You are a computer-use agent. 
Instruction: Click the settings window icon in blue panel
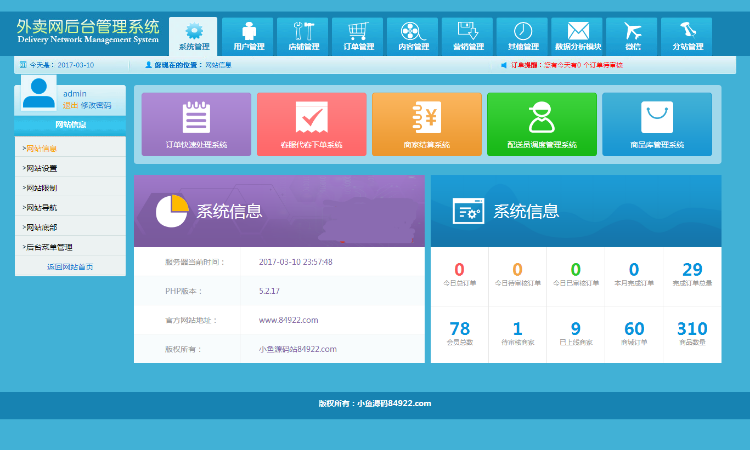(468, 211)
